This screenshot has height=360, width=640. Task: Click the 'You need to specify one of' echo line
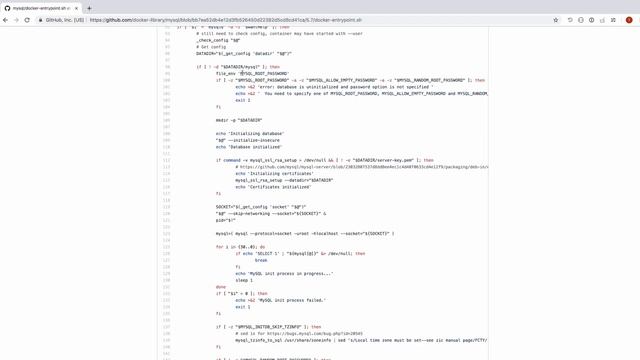(x=361, y=93)
